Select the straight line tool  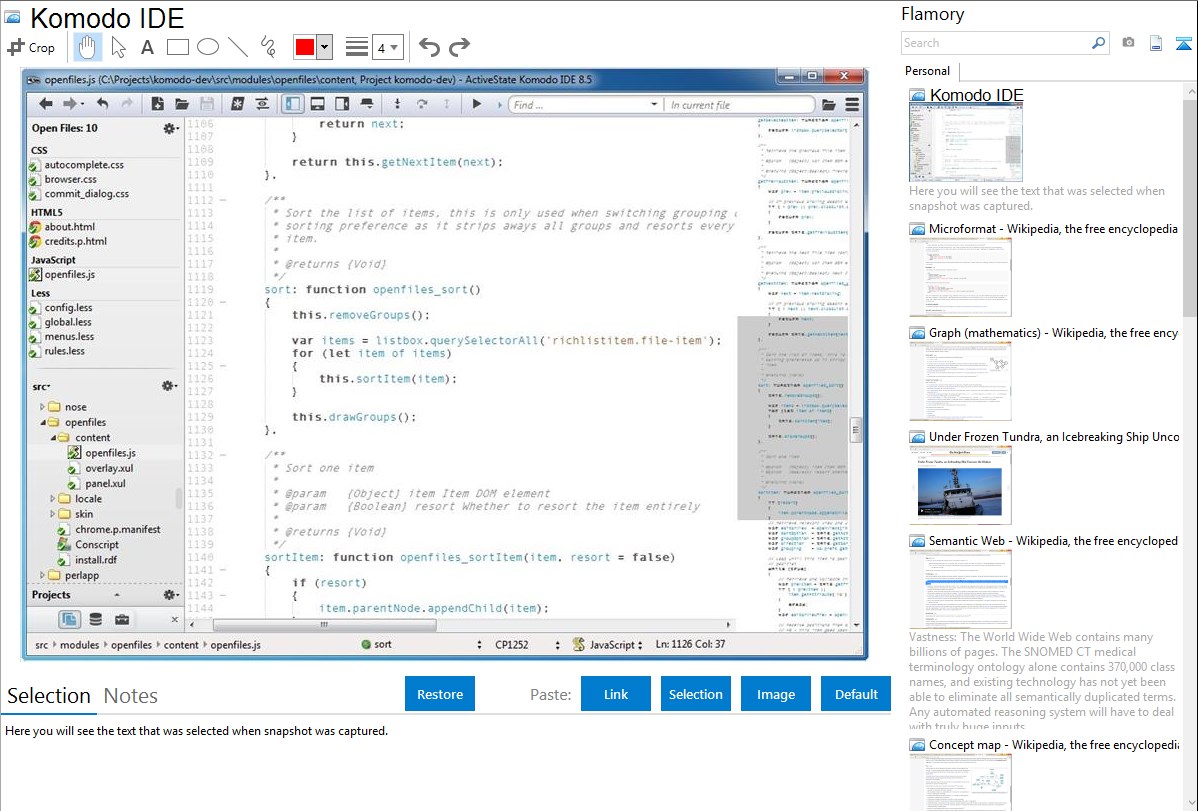coord(238,47)
